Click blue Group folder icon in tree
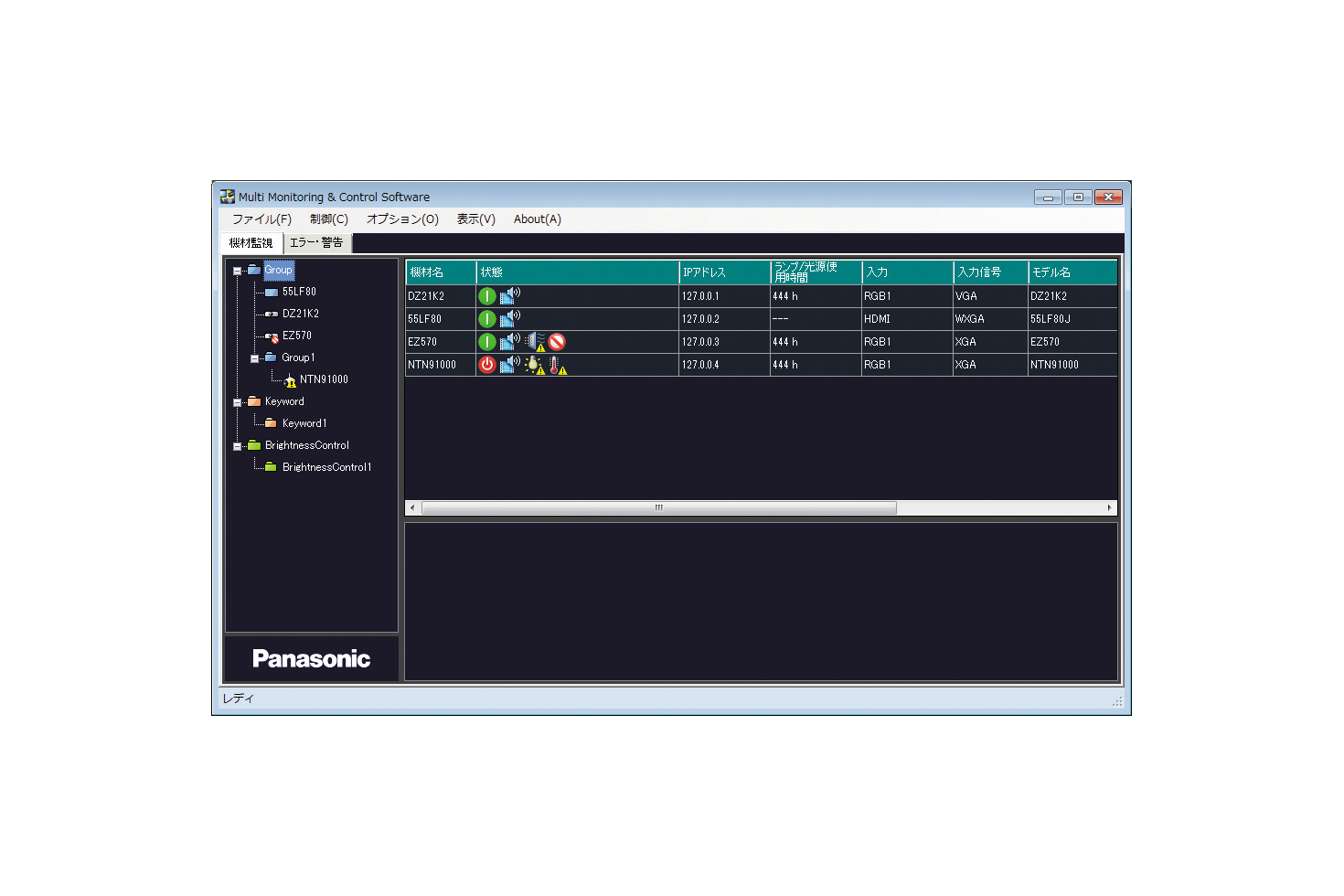The width and height of the screenshot is (1344, 896). pos(254,270)
